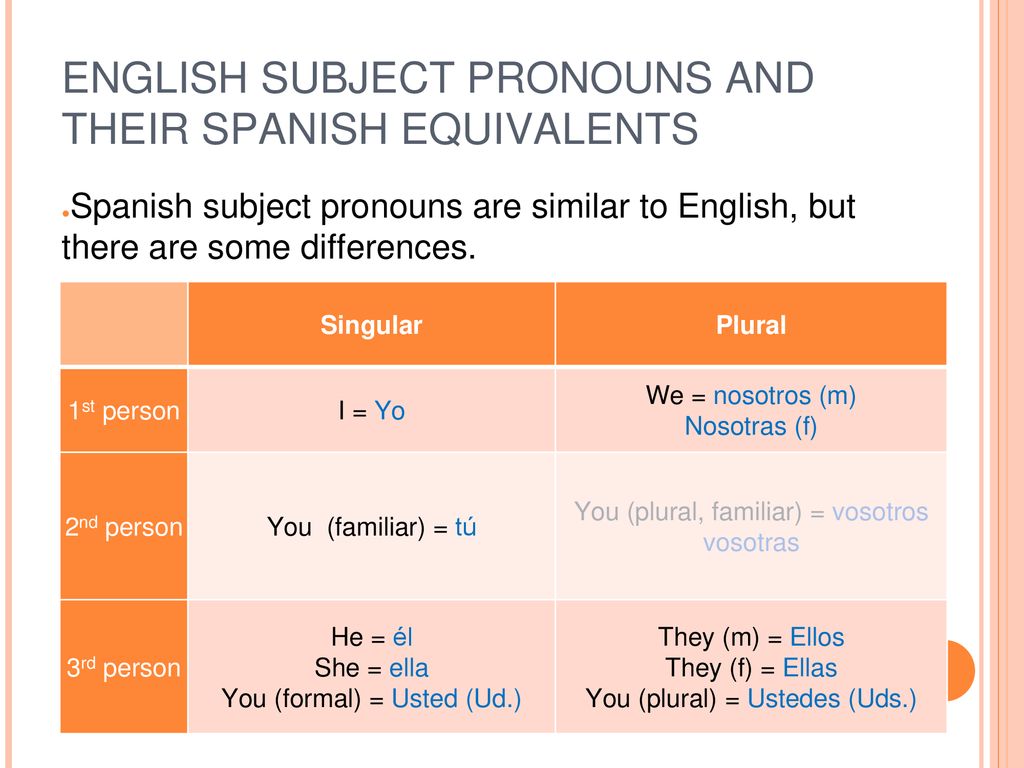Click the blue word 'ella'
Image resolution: width=1024 pixels, height=768 pixels.
coord(409,668)
